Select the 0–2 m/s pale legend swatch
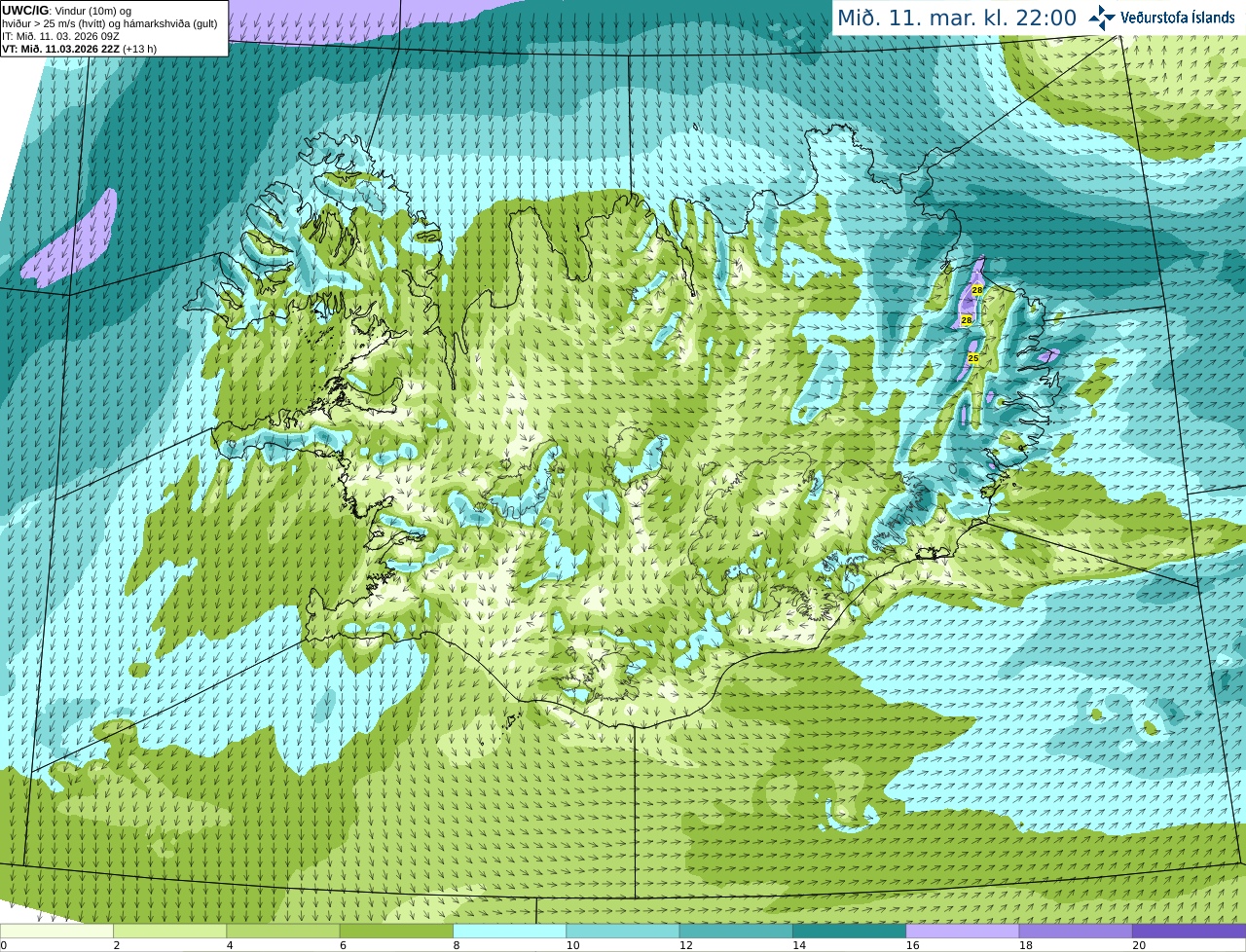Image resolution: width=1246 pixels, height=952 pixels. [56, 931]
